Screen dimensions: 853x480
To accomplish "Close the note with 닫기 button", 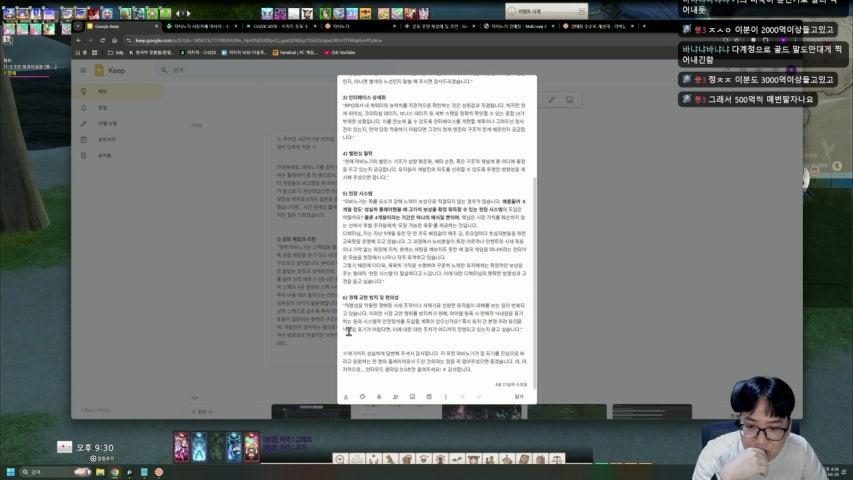I will (x=518, y=396).
